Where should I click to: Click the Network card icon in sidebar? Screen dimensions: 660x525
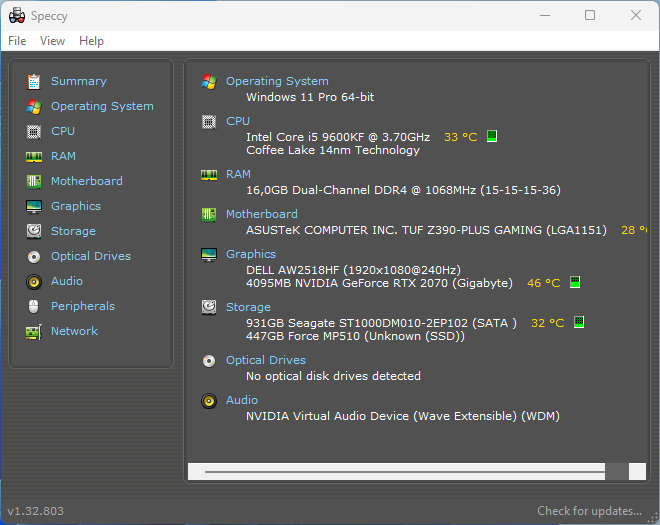34,332
